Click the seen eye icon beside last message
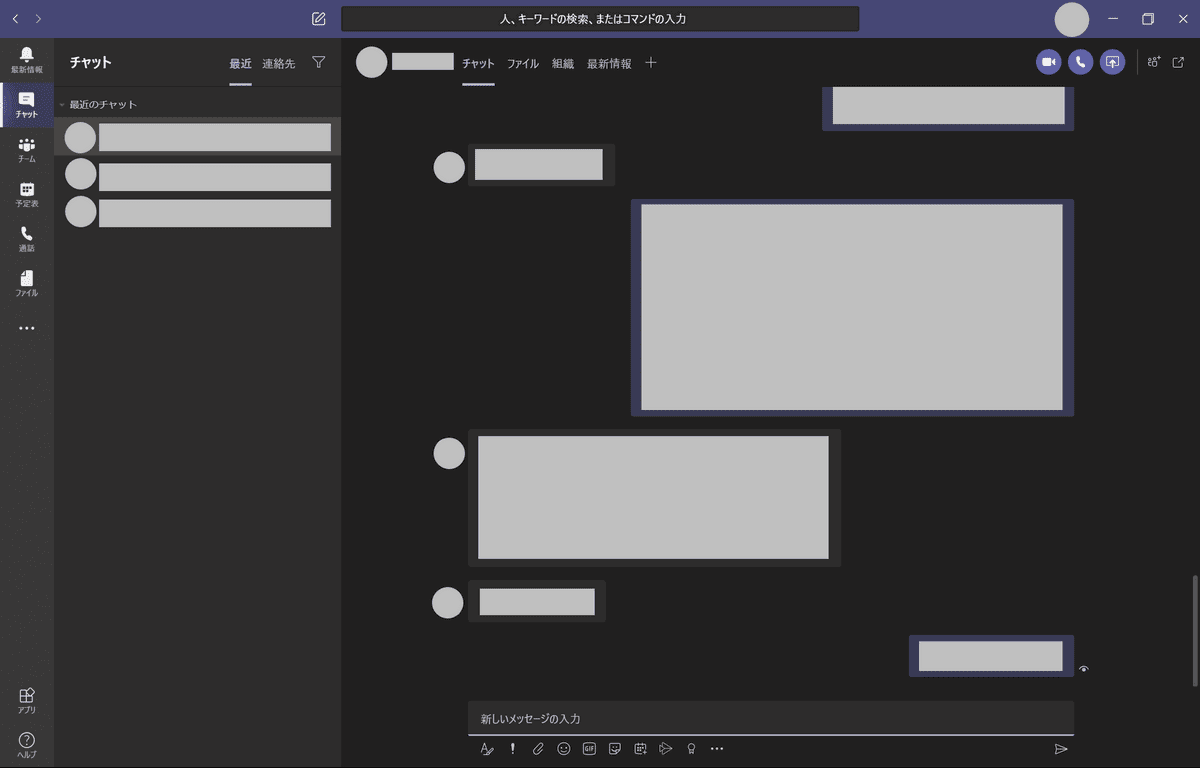Viewport: 1200px width, 768px height. tap(1084, 669)
